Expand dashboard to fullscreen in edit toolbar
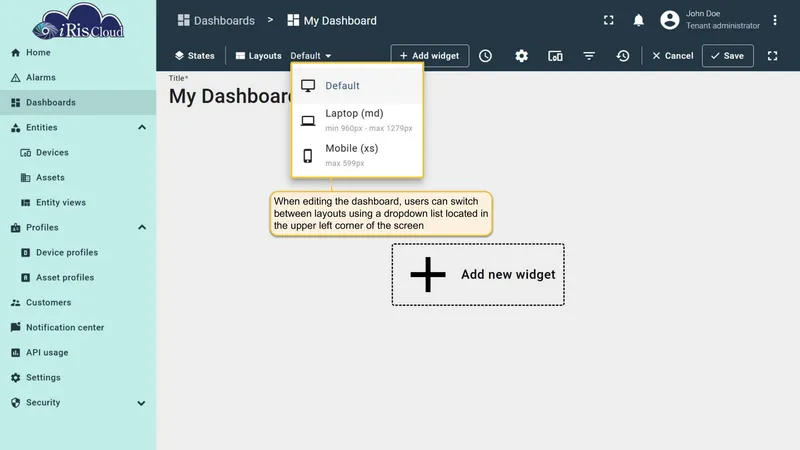The height and width of the screenshot is (450, 800). [772, 56]
